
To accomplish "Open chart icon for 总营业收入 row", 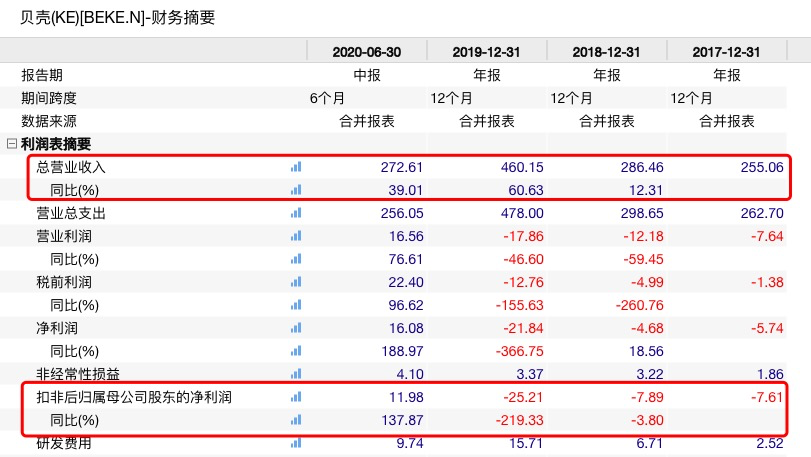I will coord(295,167).
